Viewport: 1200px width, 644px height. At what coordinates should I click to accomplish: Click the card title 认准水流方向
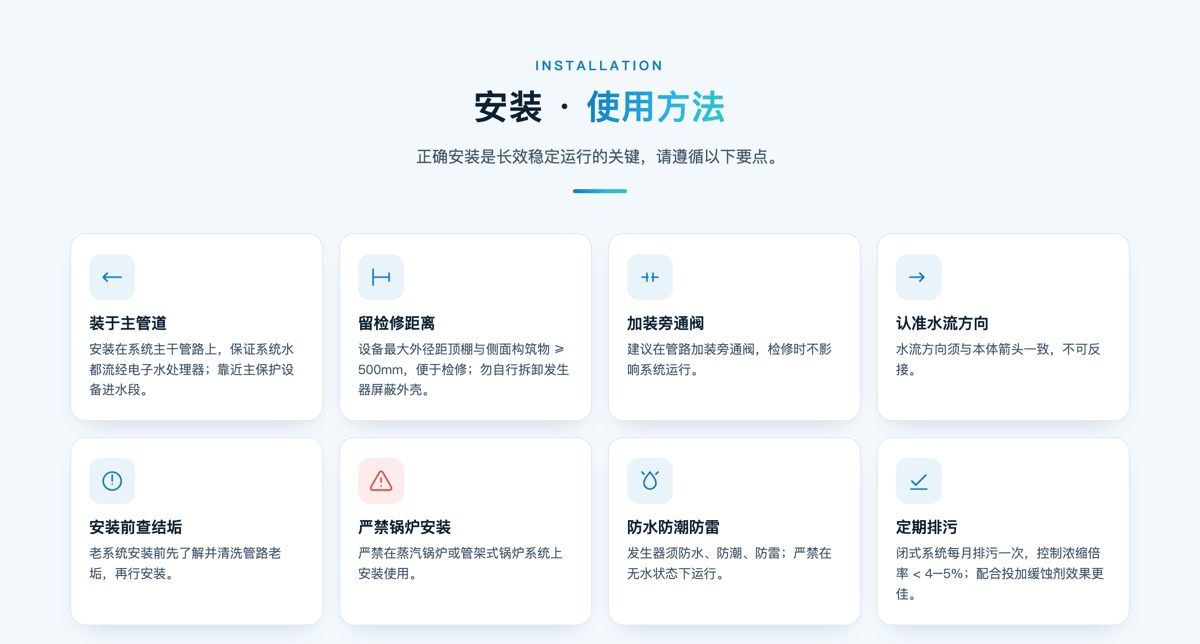click(x=942, y=323)
